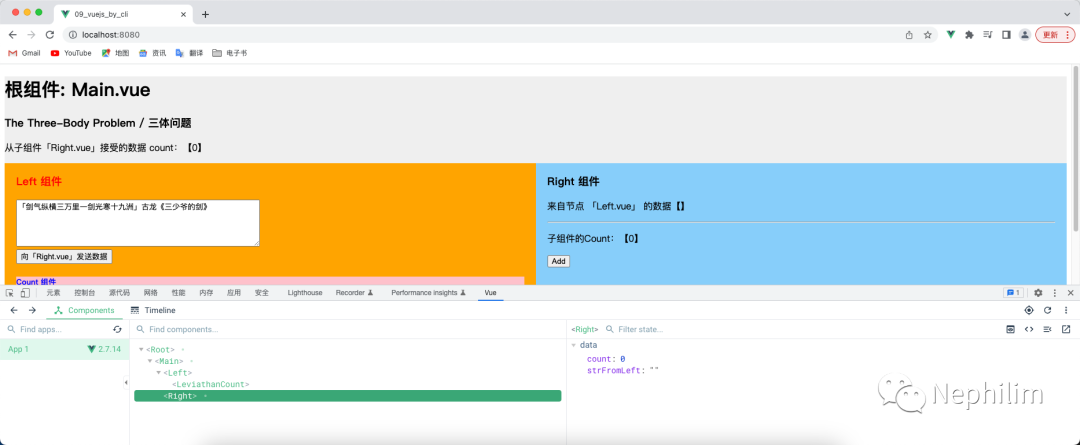1080x445 pixels.
Task: Click the inspect element picker icon
Action: pyautogui.click(x=10, y=293)
